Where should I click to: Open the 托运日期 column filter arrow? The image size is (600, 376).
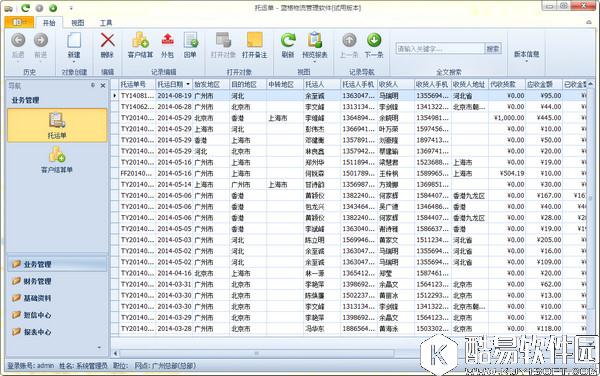(x=188, y=84)
